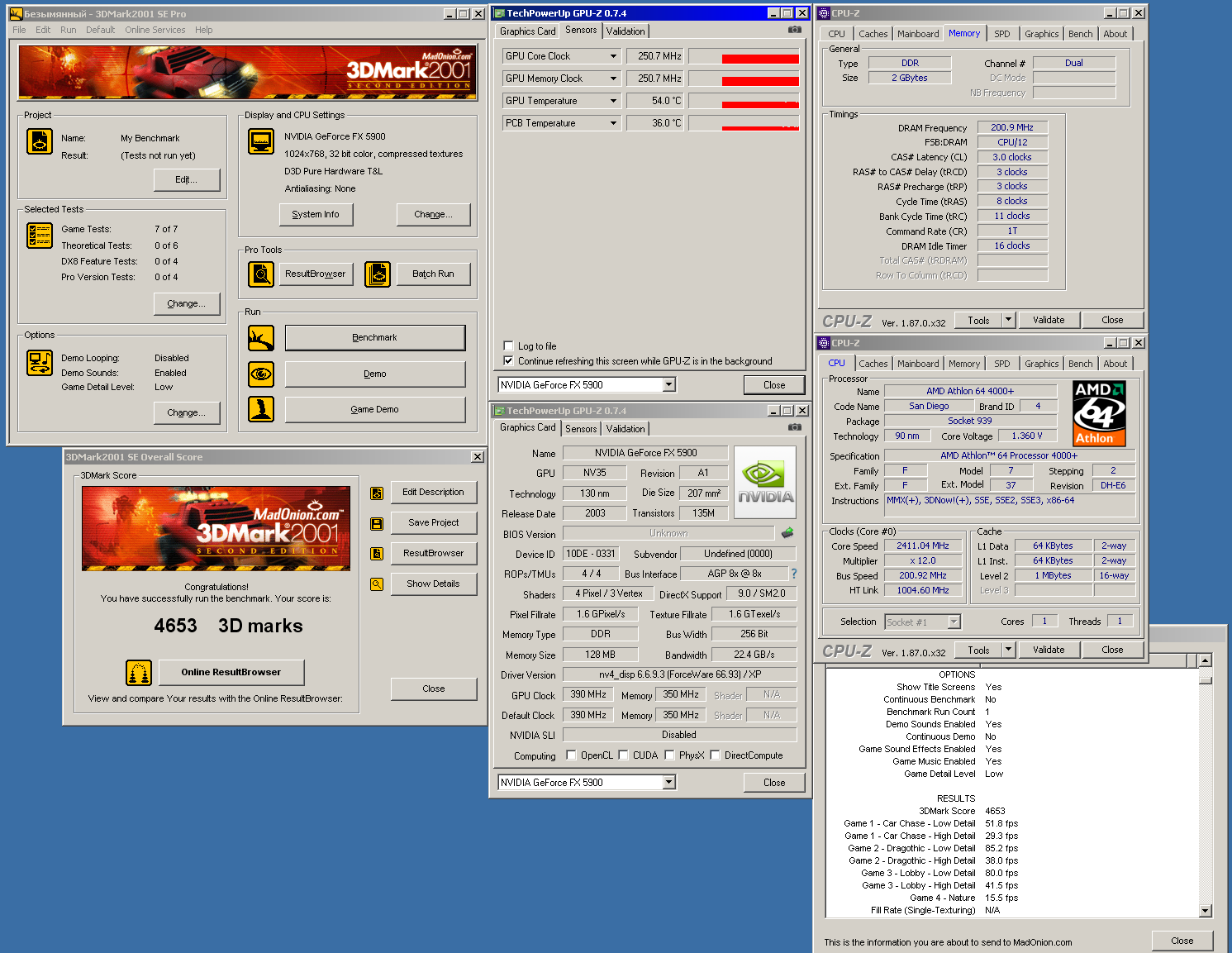Tick the CUDA checkbox
The height and width of the screenshot is (953, 1232).
623,755
